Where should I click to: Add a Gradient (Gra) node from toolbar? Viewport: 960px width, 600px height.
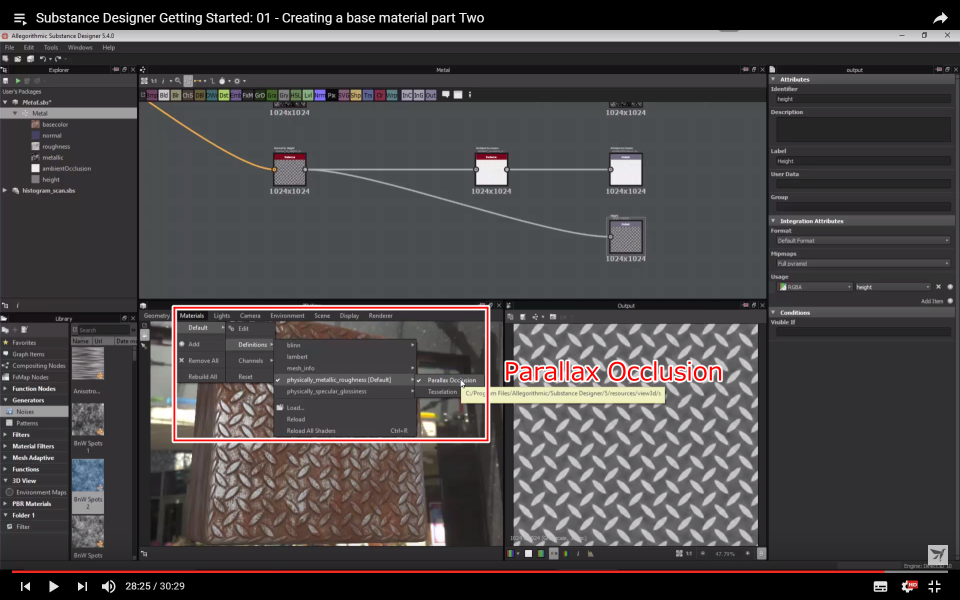click(x=272, y=96)
